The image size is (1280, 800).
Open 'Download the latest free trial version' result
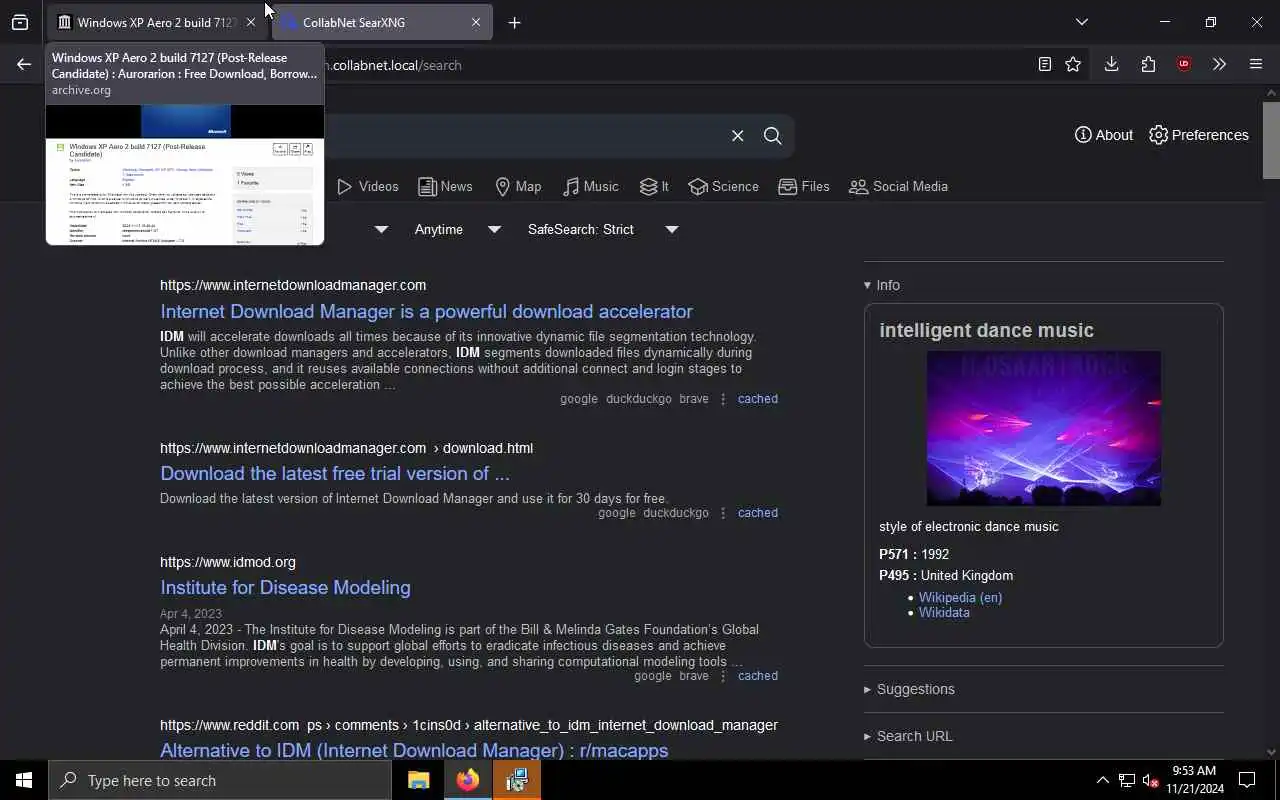click(335, 473)
